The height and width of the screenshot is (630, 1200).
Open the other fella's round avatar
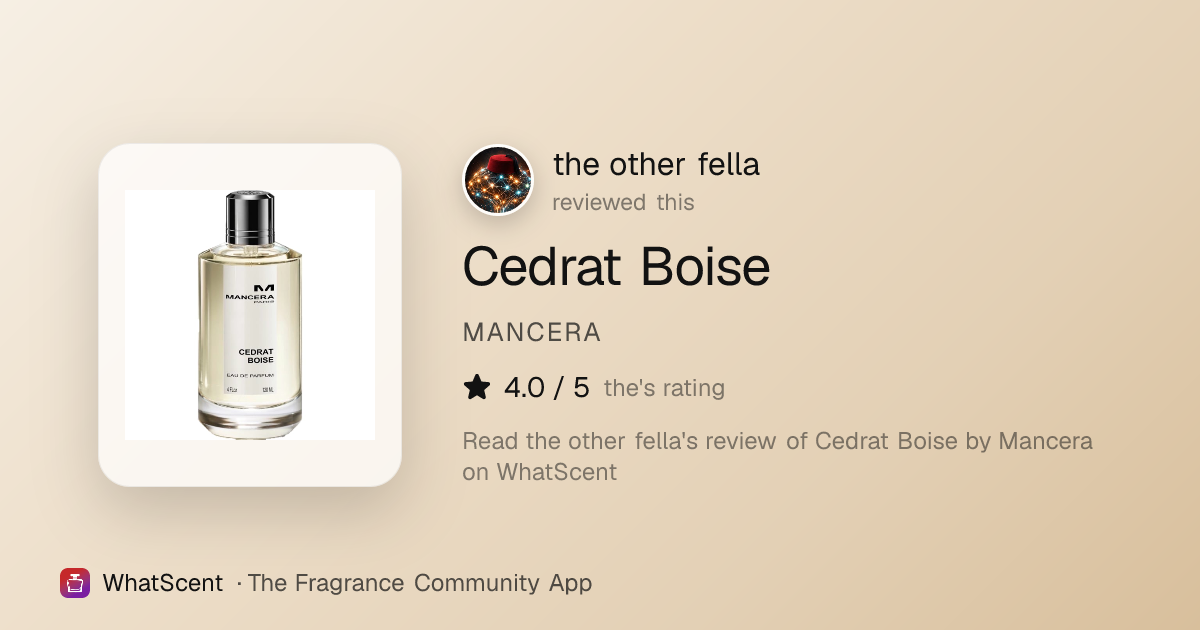click(498, 180)
